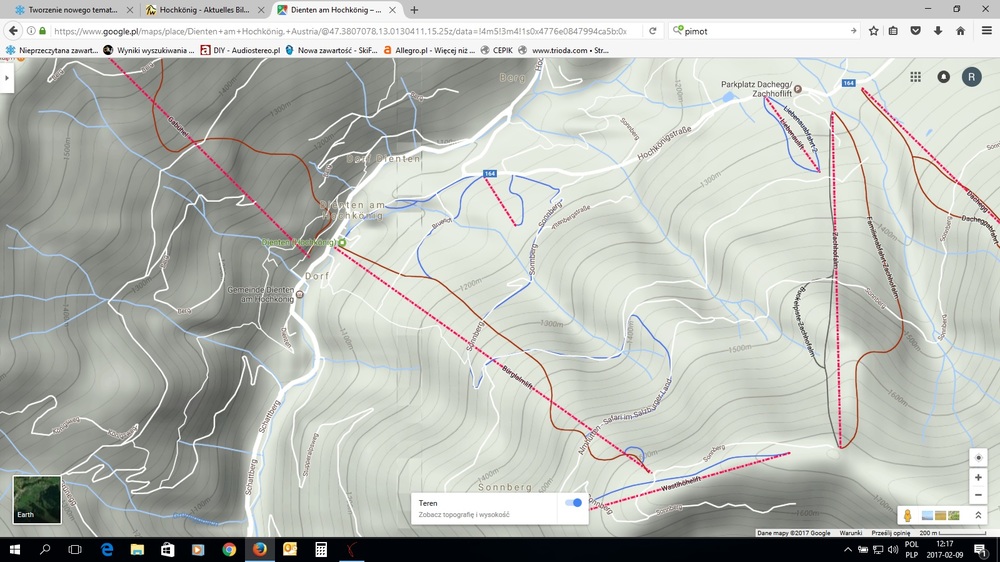Open the Action Center notifications
1000x562 pixels.
[981, 549]
